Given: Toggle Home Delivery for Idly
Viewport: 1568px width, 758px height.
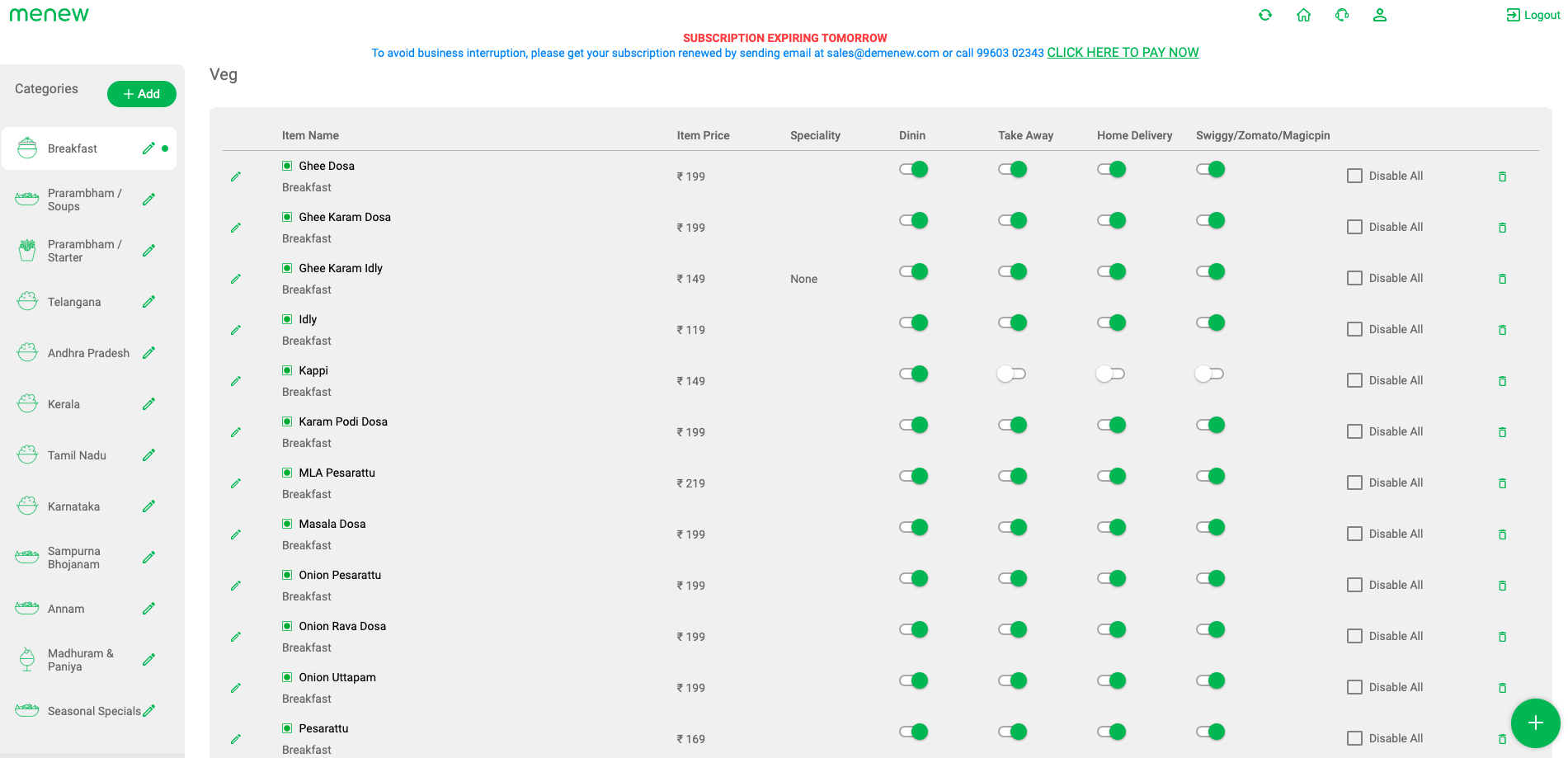Looking at the screenshot, I should (x=1111, y=323).
